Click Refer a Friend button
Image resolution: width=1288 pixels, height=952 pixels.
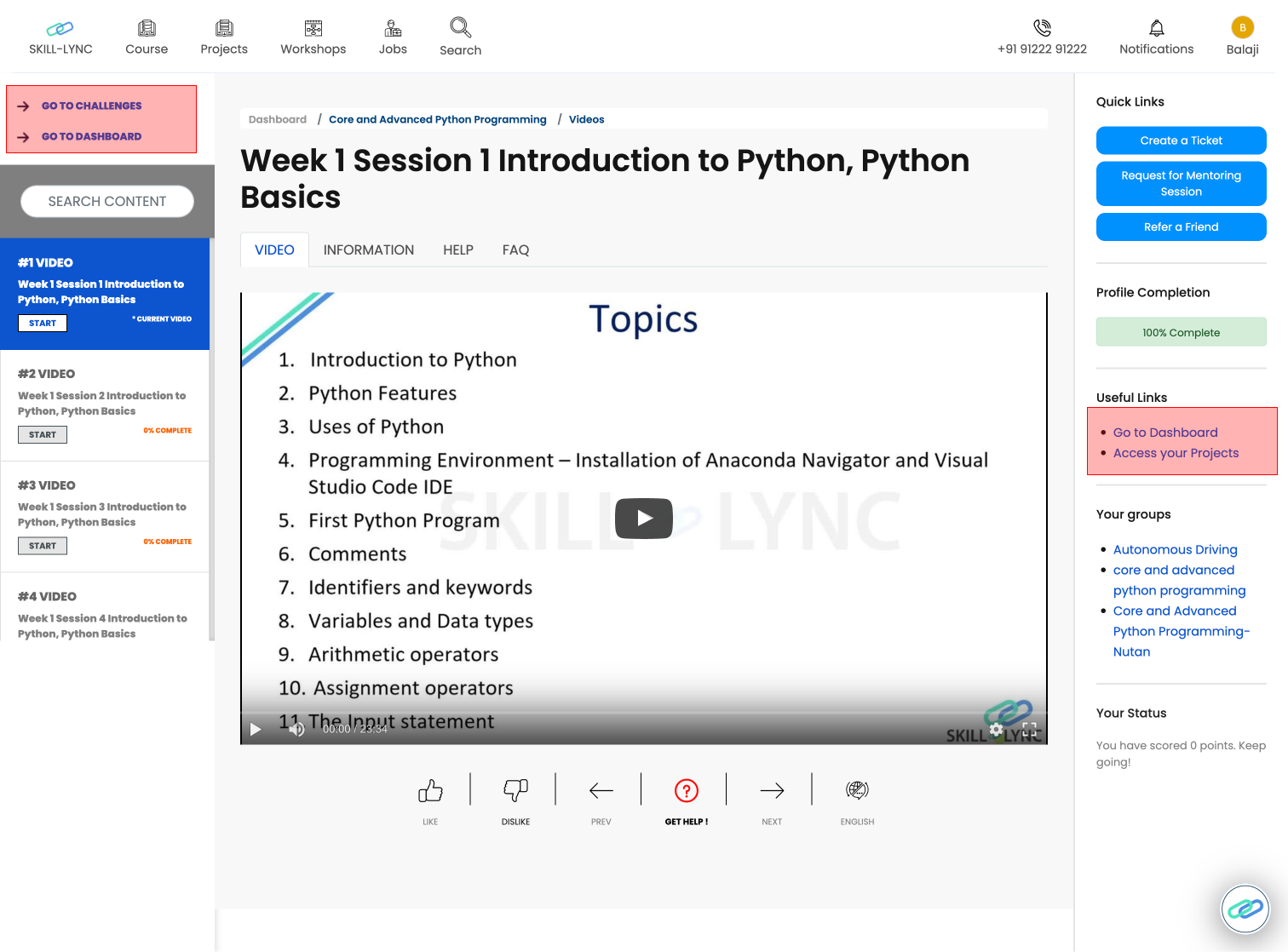pos(1181,227)
